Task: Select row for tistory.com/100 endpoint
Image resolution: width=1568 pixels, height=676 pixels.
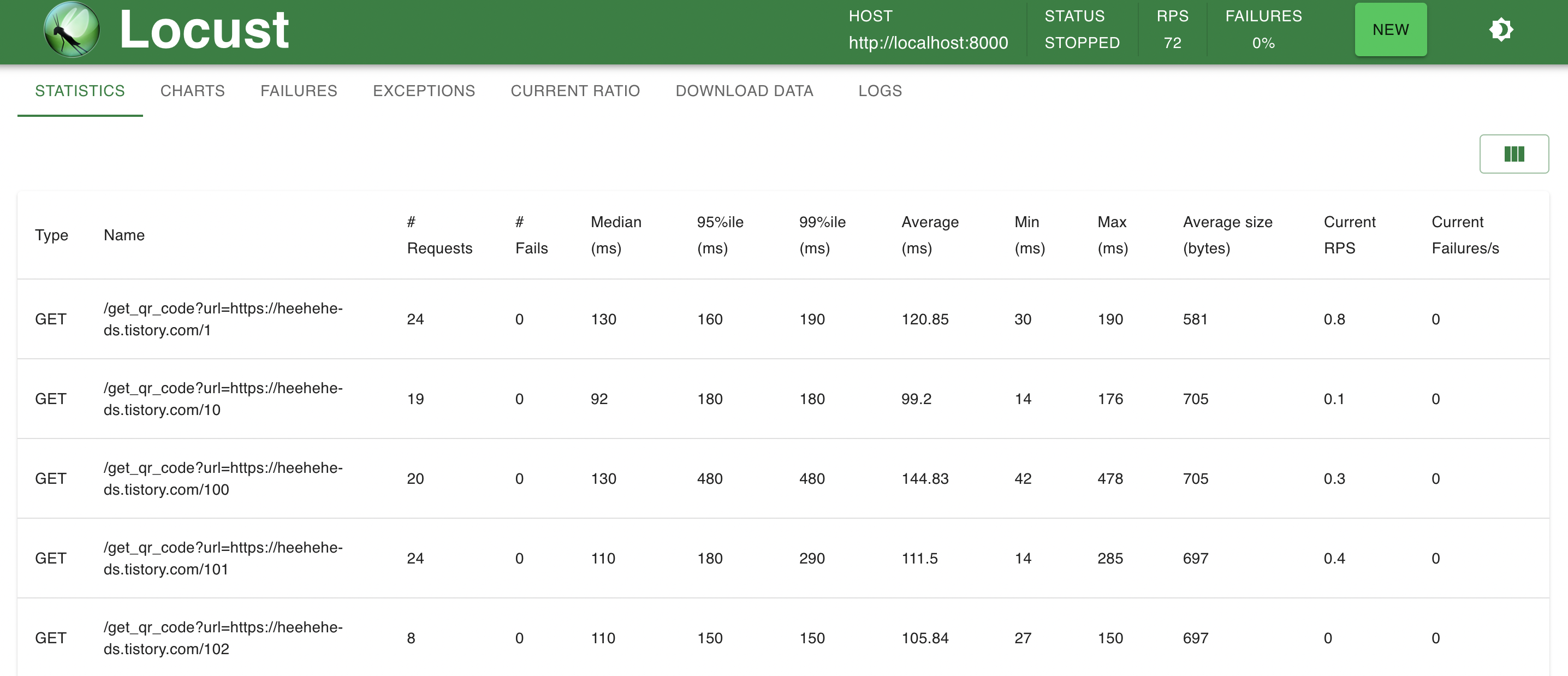Action: click(223, 479)
